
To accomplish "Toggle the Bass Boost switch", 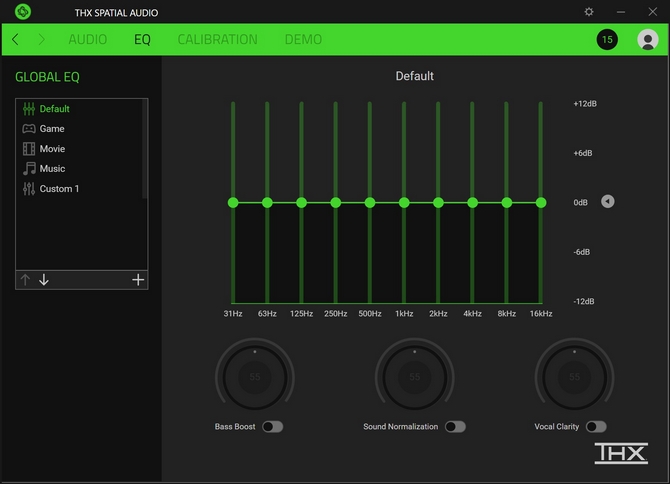I will point(273,426).
